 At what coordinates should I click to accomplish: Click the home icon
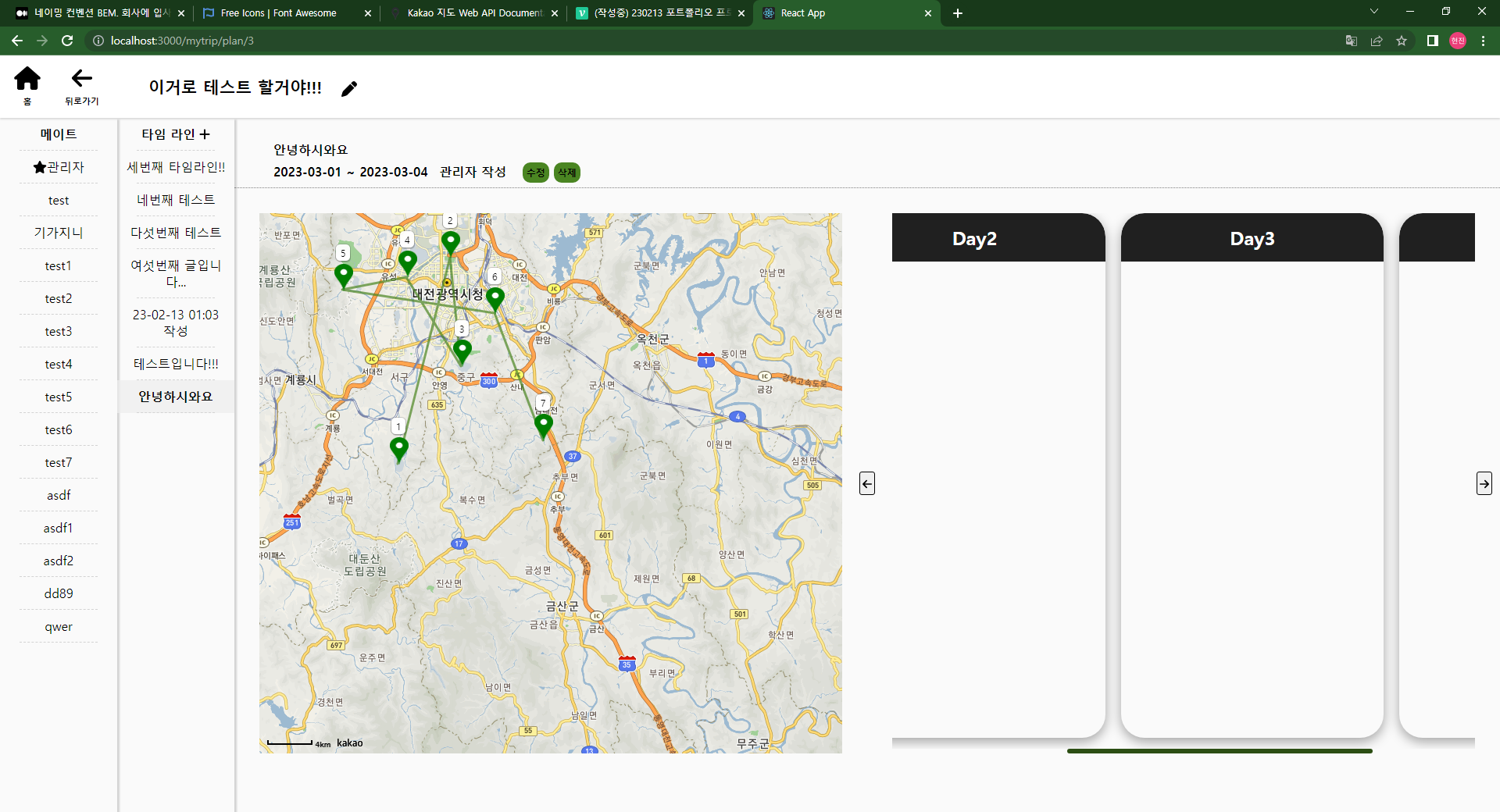[27, 78]
